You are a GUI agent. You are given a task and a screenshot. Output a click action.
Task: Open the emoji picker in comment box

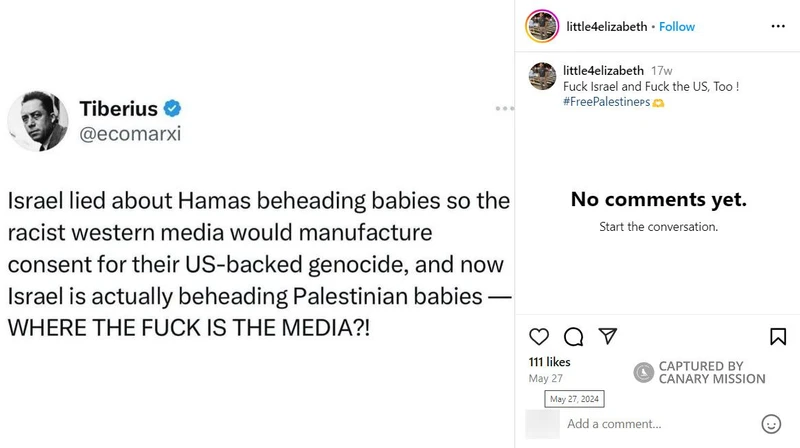(770, 423)
